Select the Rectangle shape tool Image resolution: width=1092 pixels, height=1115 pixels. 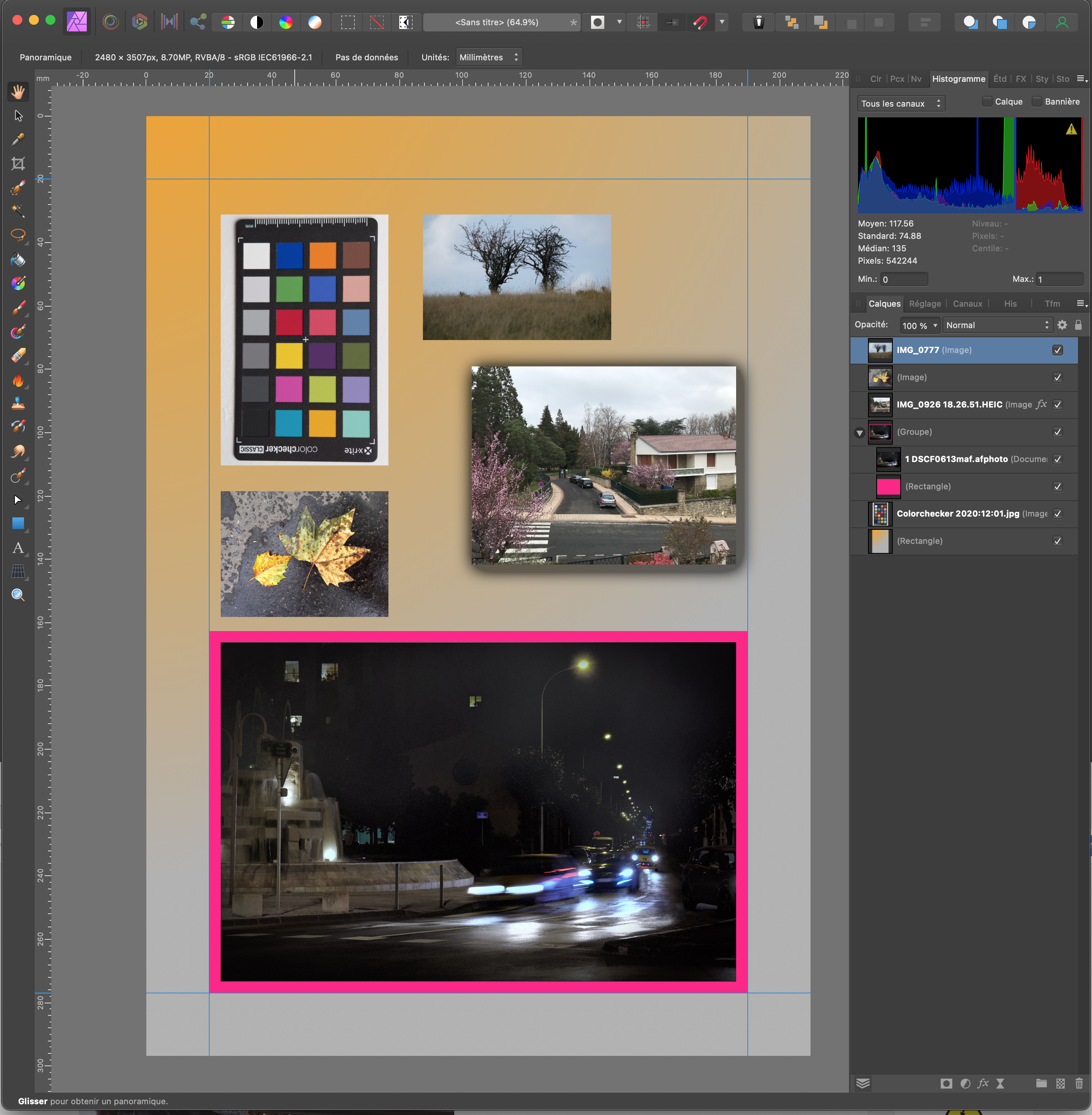(18, 524)
